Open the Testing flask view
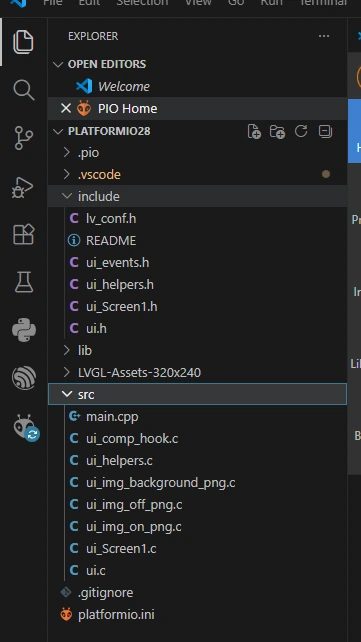This screenshot has width=361, height=642. pyautogui.click(x=23, y=282)
